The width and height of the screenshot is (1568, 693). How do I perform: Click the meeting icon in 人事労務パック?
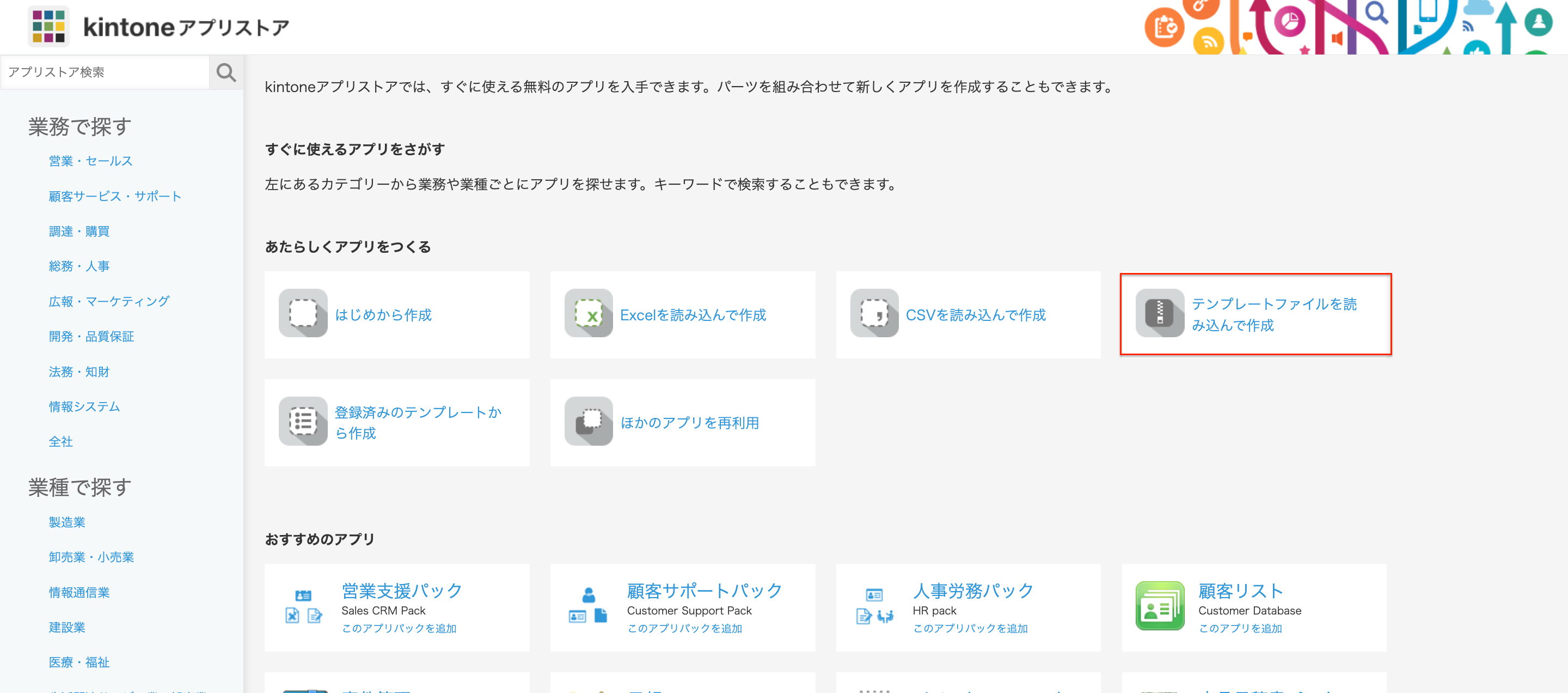point(886,616)
